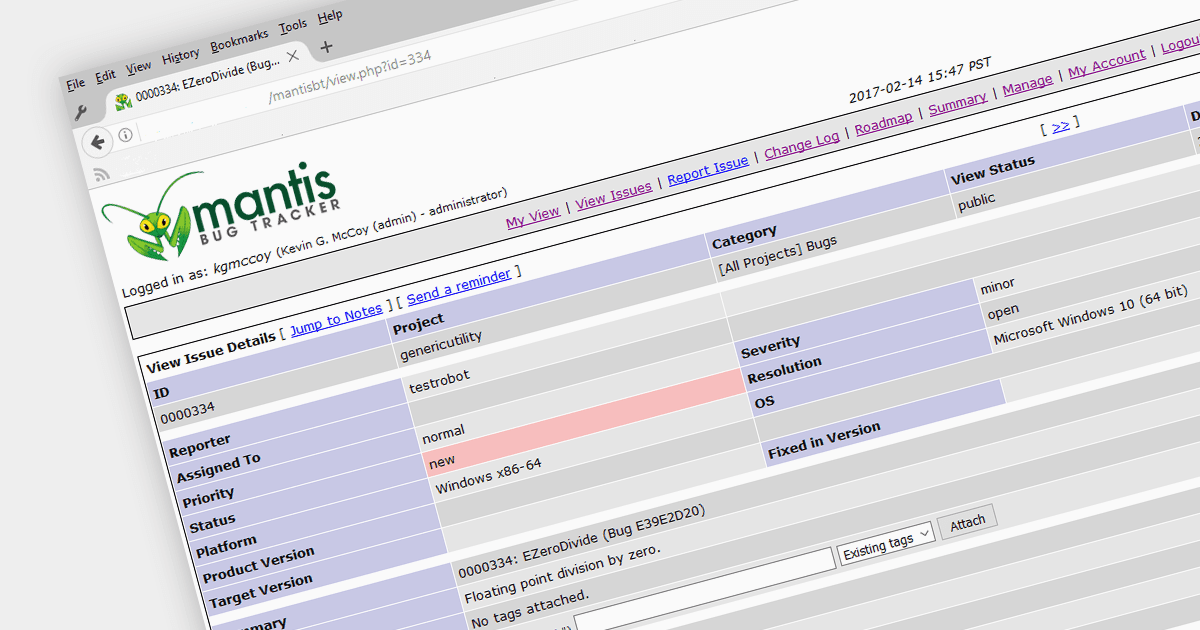Open the View menu
The height and width of the screenshot is (630, 1200).
coord(139,68)
